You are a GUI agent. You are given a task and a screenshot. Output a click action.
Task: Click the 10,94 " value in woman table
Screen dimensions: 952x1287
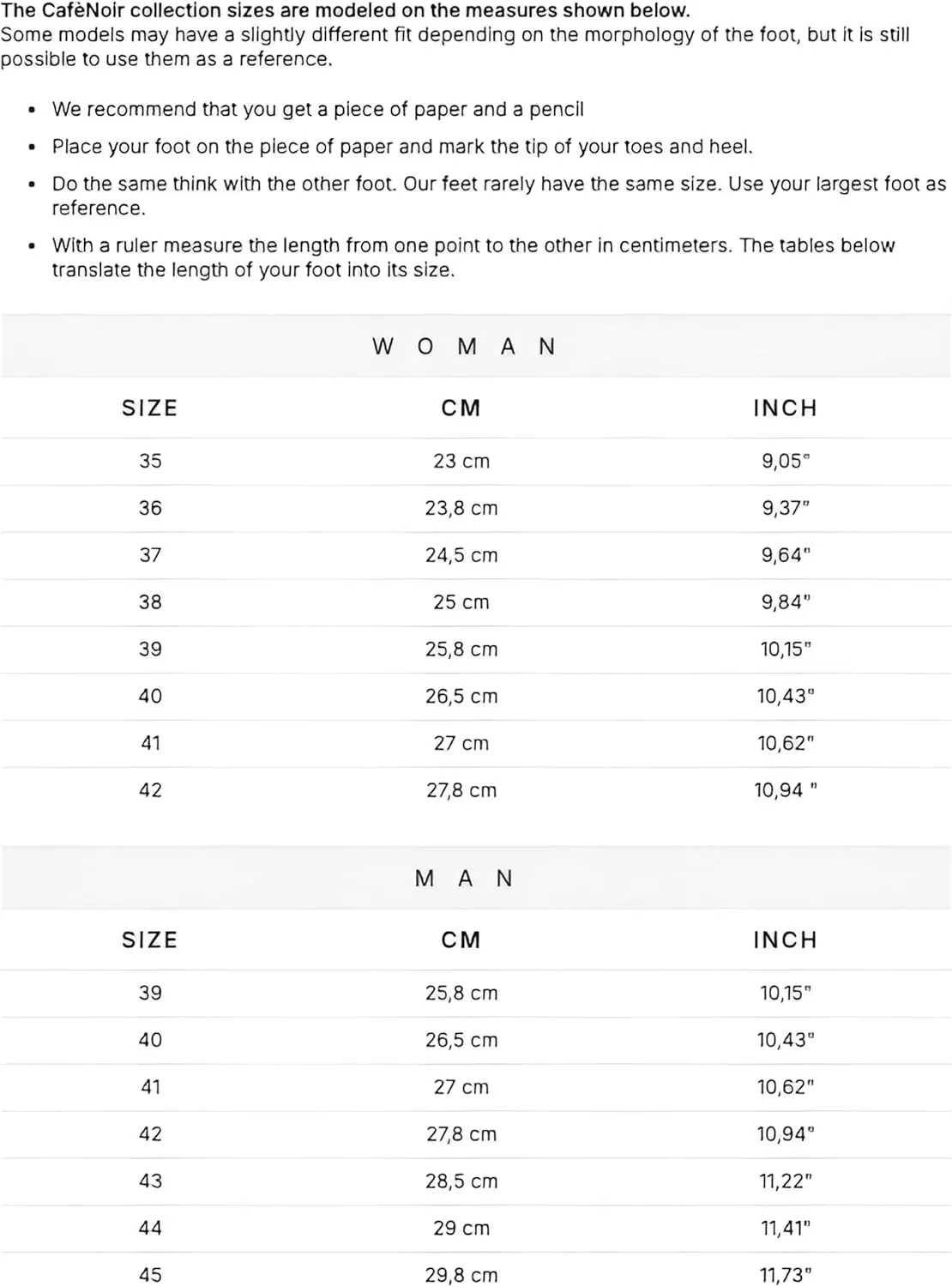click(786, 790)
